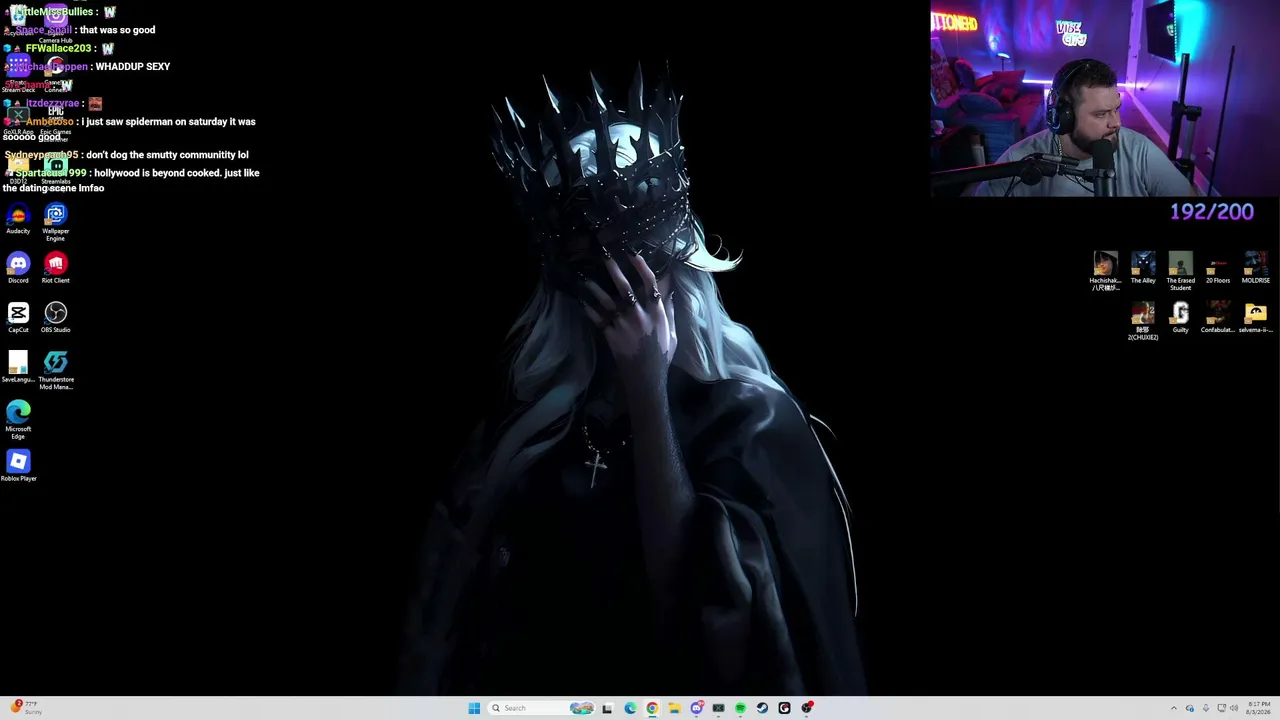This screenshot has height=720, width=1280.
Task: Open Discord from the taskbar
Action: click(x=696, y=708)
